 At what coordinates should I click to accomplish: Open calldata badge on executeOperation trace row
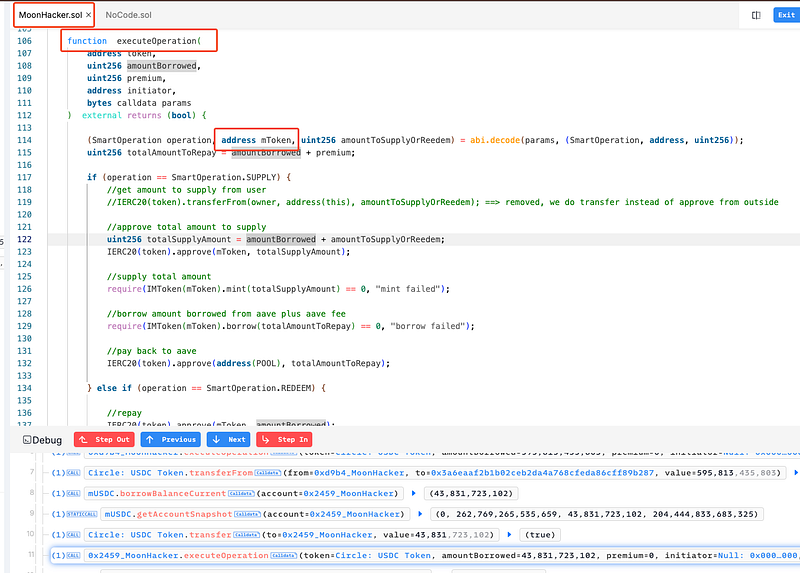click(285, 555)
